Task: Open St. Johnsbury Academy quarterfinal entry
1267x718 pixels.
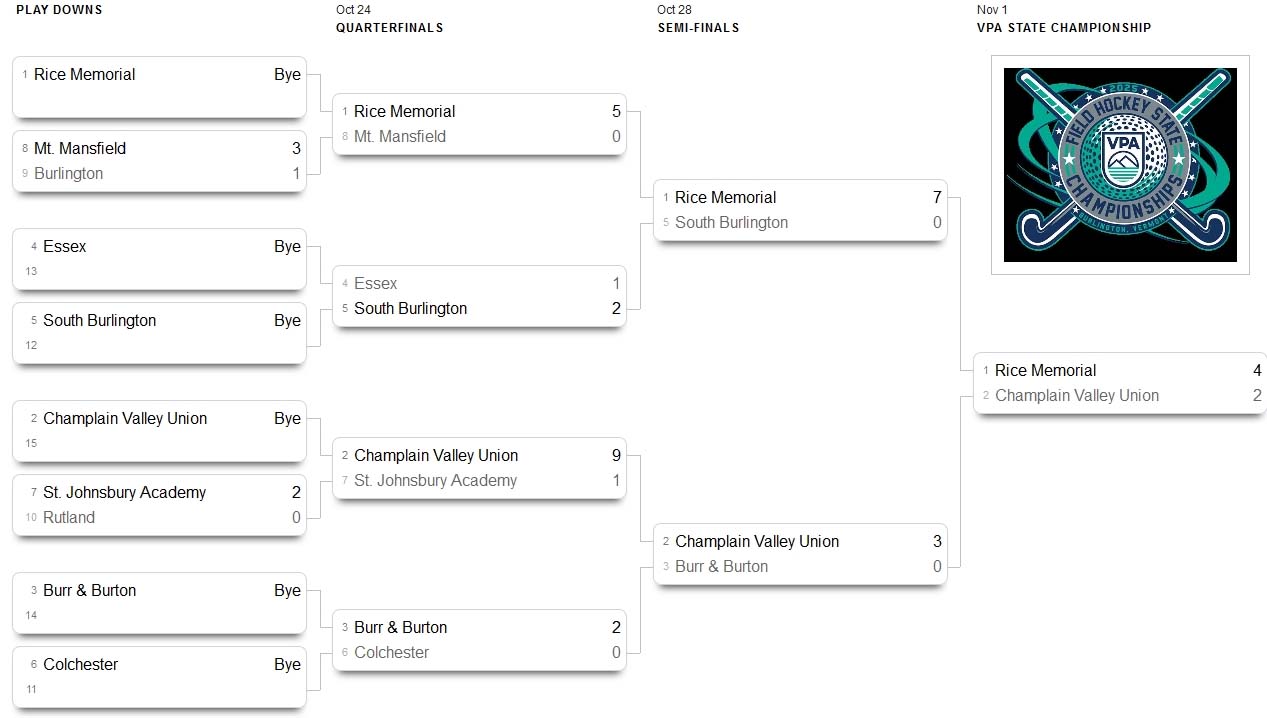Action: coord(435,481)
